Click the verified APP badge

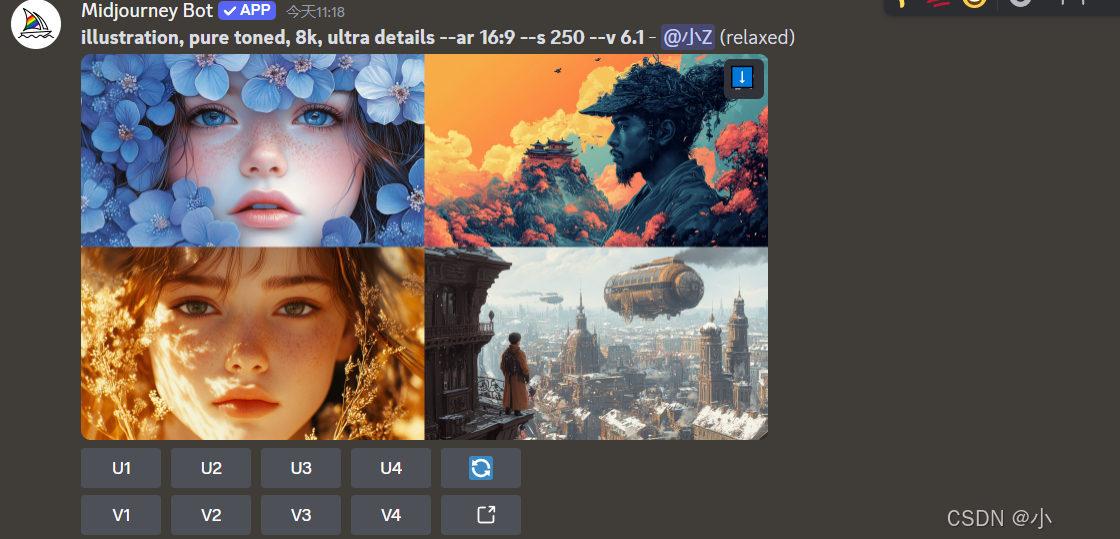tap(247, 11)
